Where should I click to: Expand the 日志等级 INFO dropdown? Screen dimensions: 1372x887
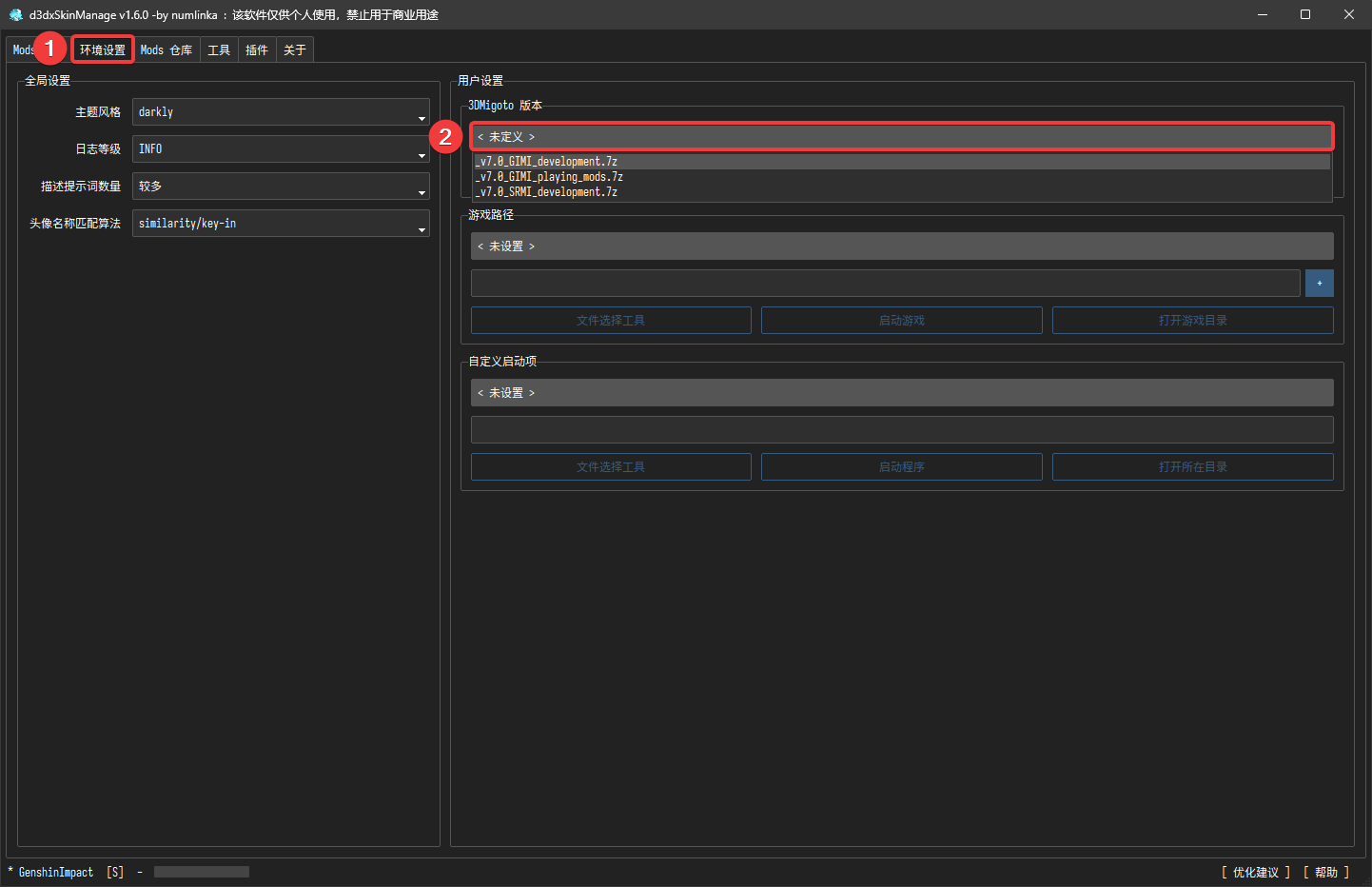[281, 149]
